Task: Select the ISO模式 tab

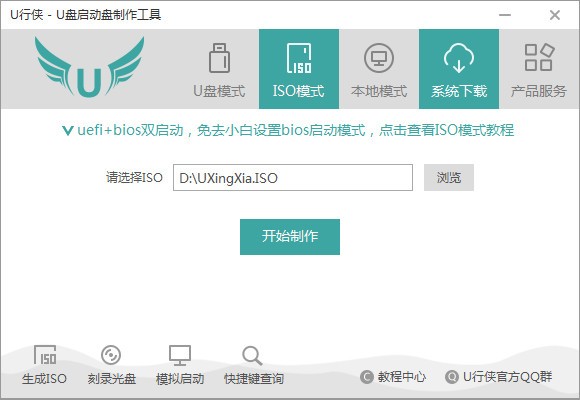Action: (299, 69)
